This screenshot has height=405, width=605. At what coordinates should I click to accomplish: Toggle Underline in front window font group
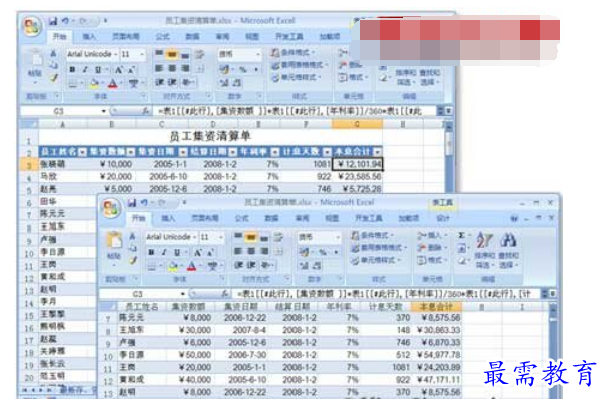click(x=177, y=253)
